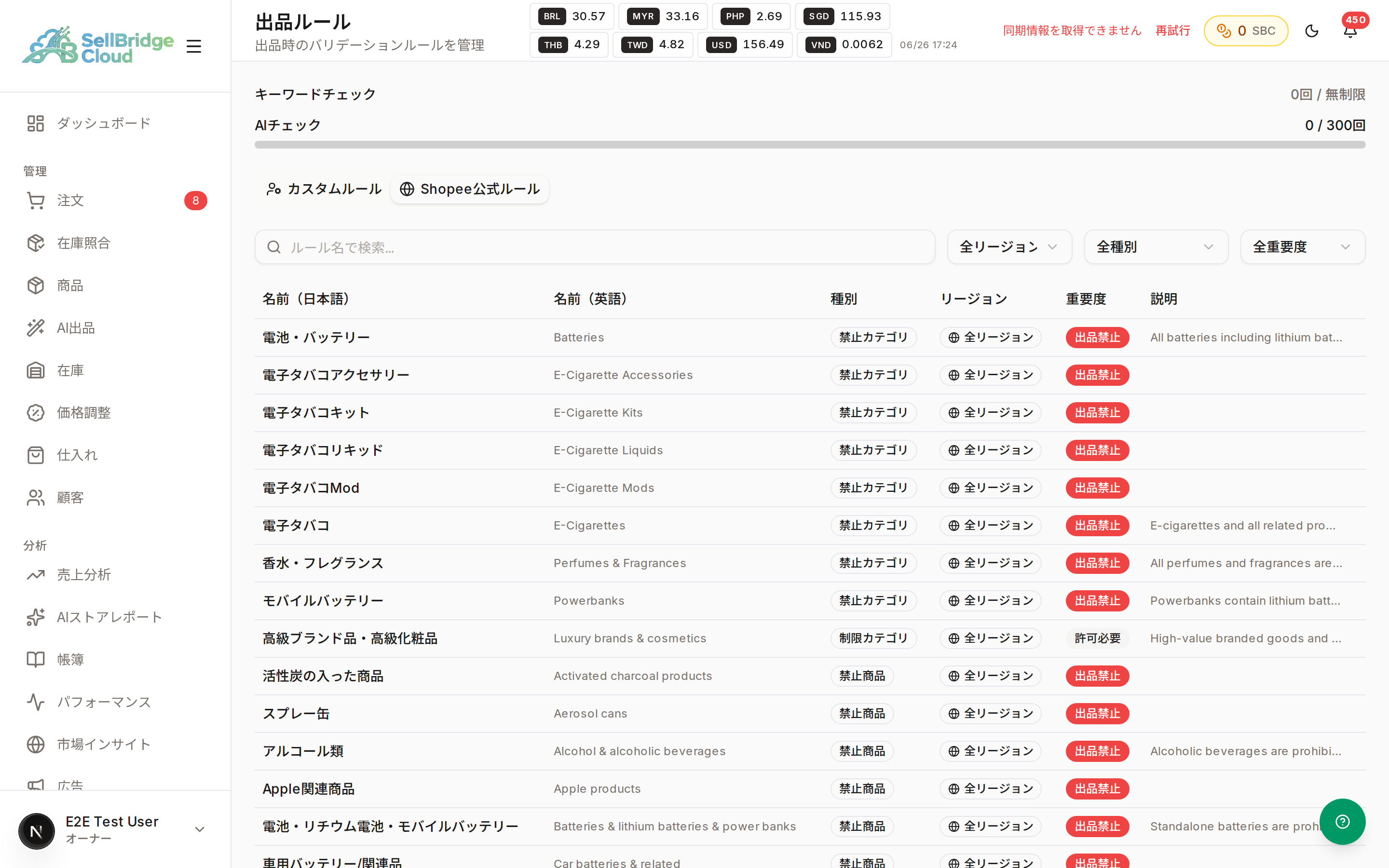
Task: Click the AIストアレポート sparkles icon
Action: (x=36, y=617)
